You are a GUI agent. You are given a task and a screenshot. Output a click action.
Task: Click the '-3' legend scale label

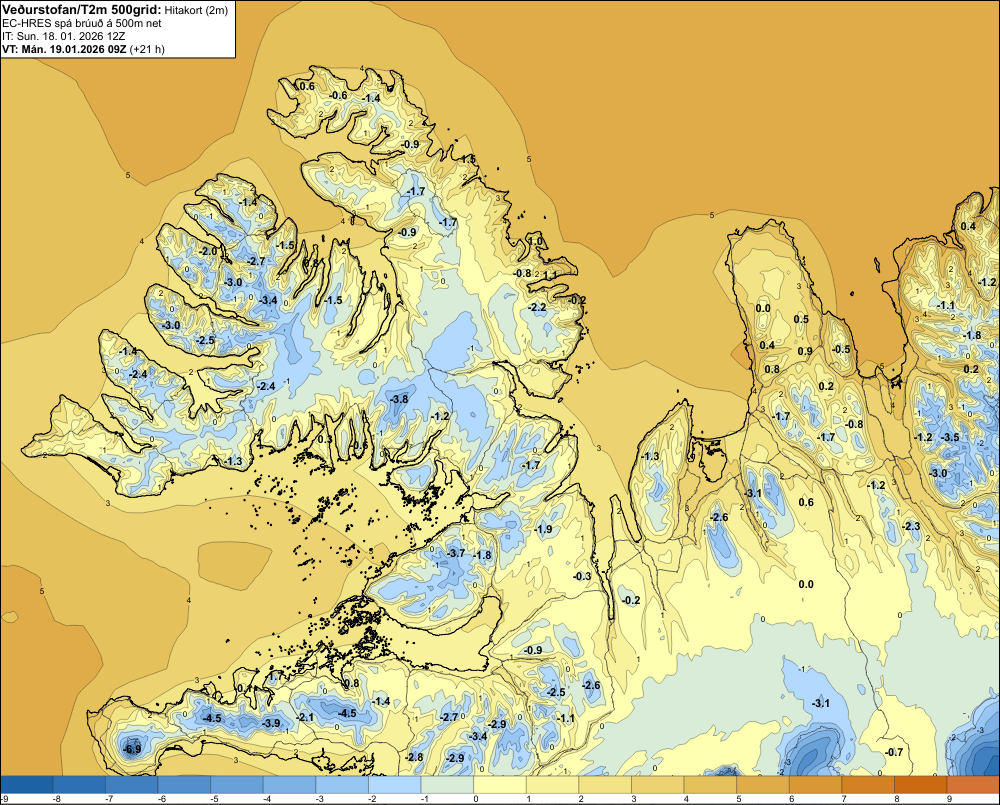319,798
